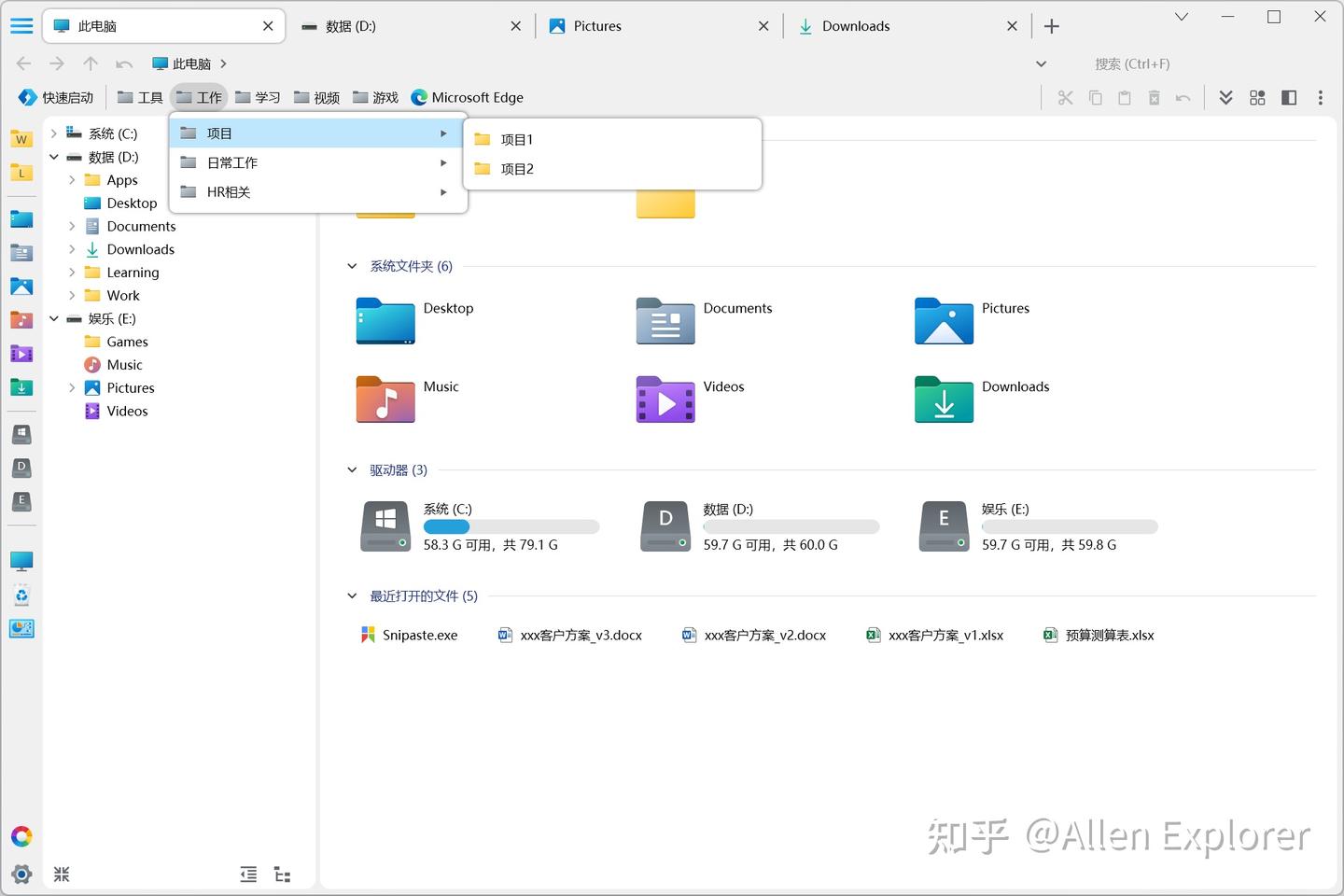Click the theme color wheel icon at bottom left
The height and width of the screenshot is (896, 1344).
[21, 835]
